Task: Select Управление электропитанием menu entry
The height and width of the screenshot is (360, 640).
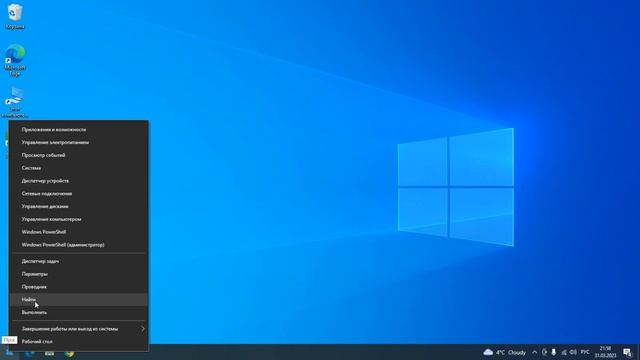Action: (x=78, y=142)
